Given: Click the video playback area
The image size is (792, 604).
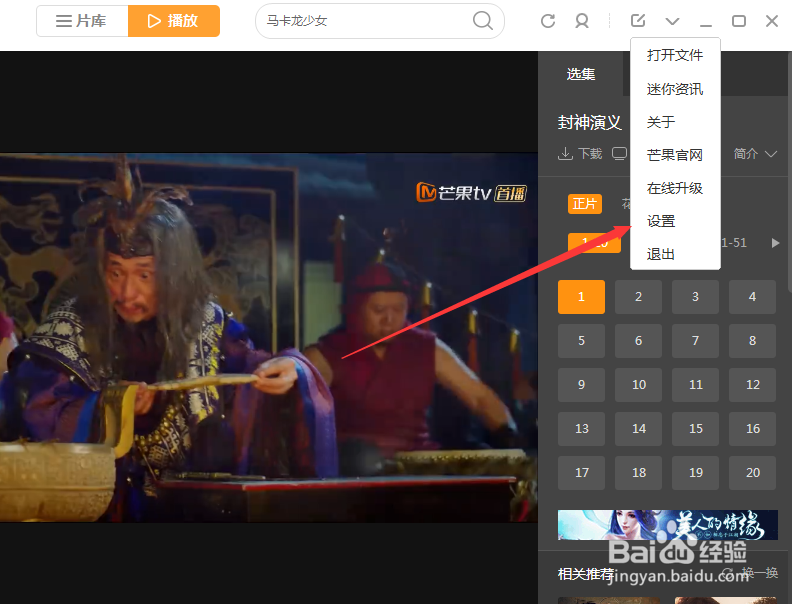Looking at the screenshot, I should click(269, 337).
